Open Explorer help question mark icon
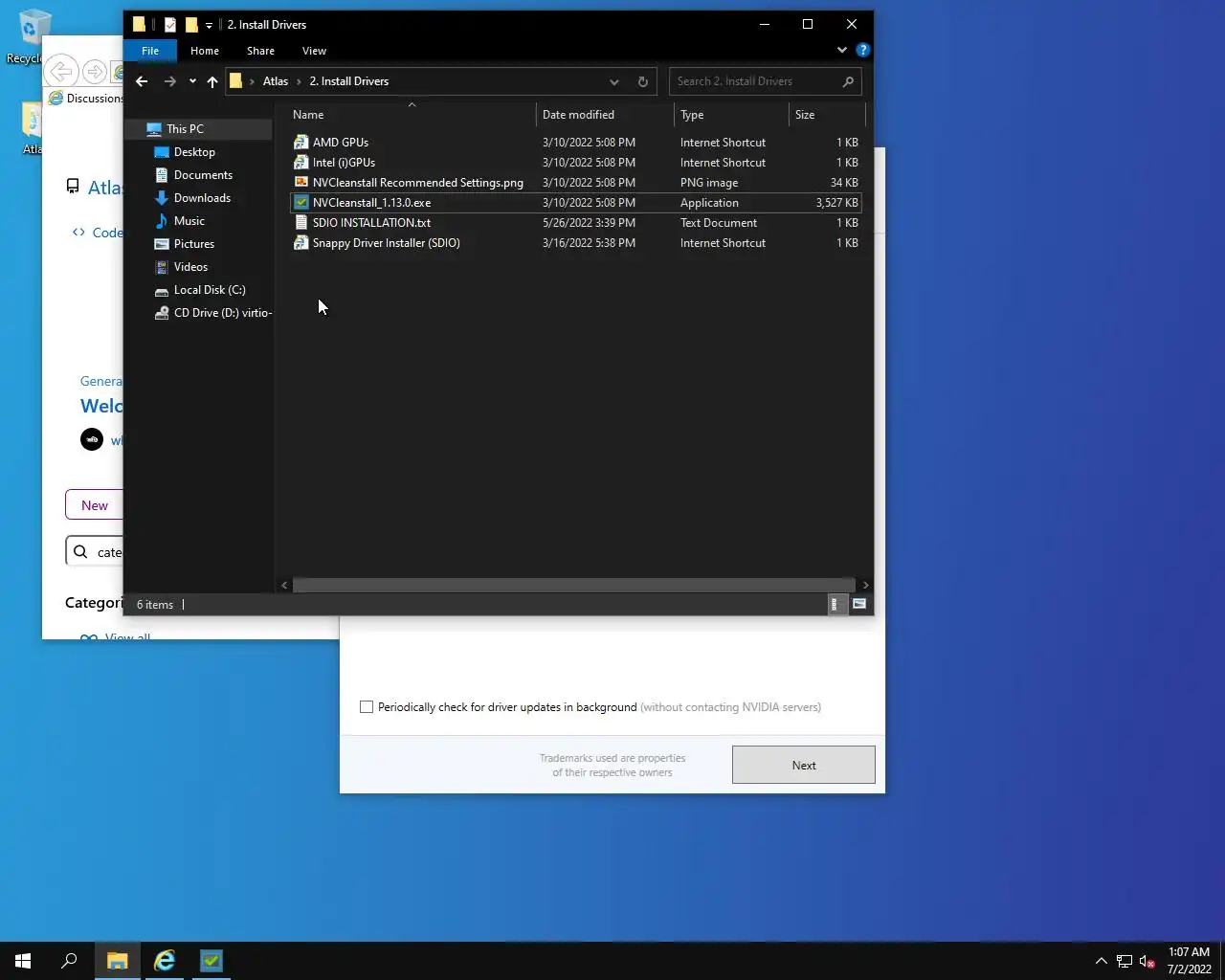 tap(863, 50)
